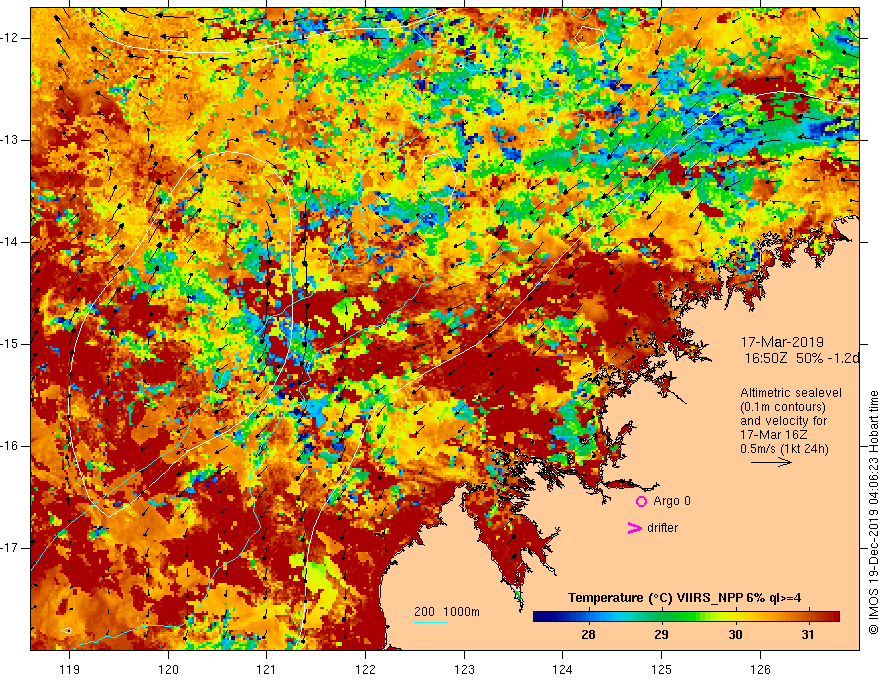This screenshot has width=880, height=680.
Task: Click the '17-Mar 16Z' legend line
Action: [776, 435]
